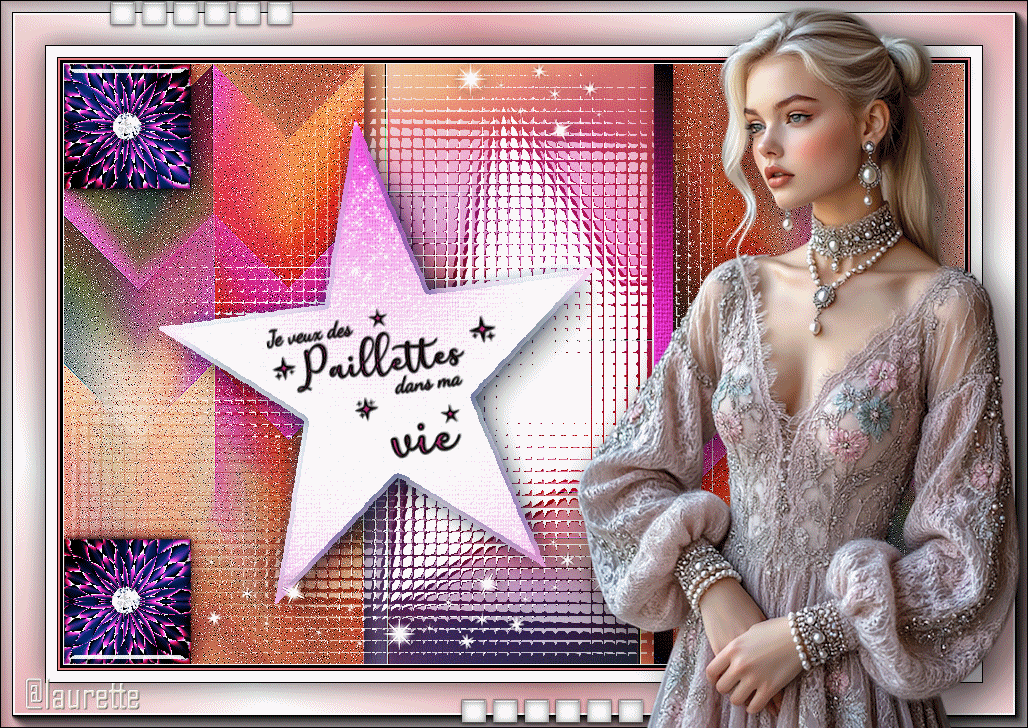The height and width of the screenshot is (728, 1028).
Task: Click the first white square in the bottom row
Action: 474,711
